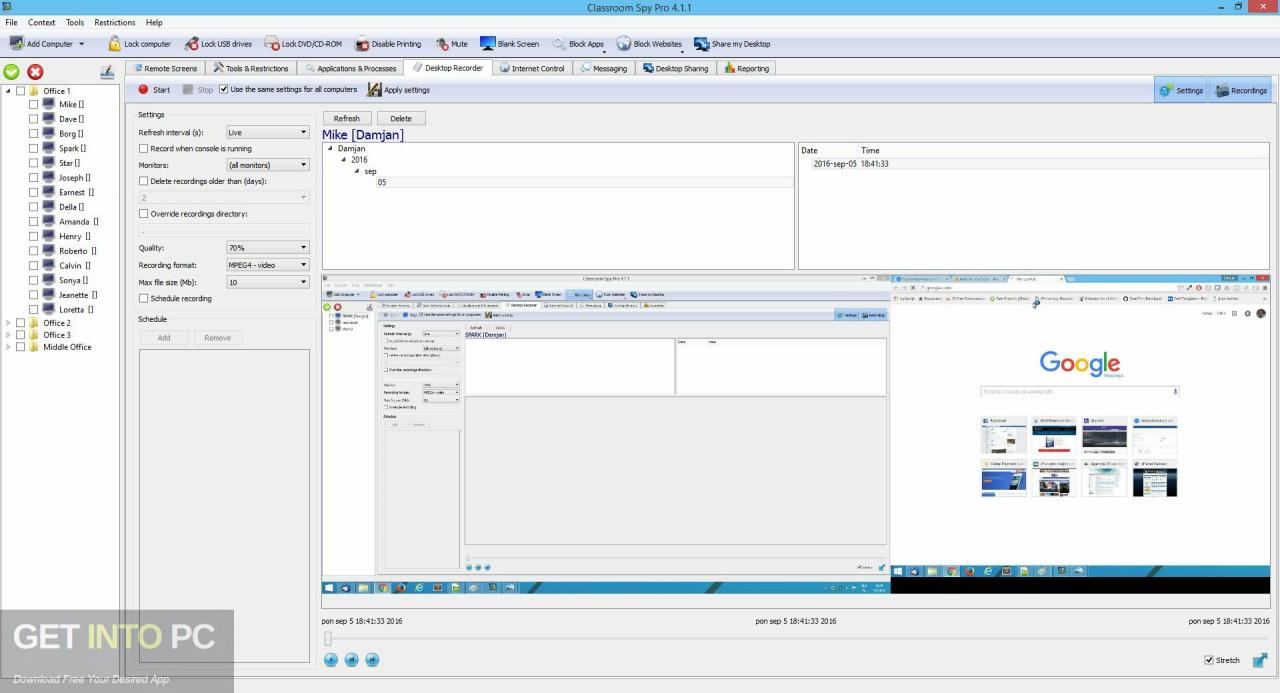1280x693 pixels.
Task: Click the Stop recording icon
Action: pyautogui.click(x=188, y=90)
